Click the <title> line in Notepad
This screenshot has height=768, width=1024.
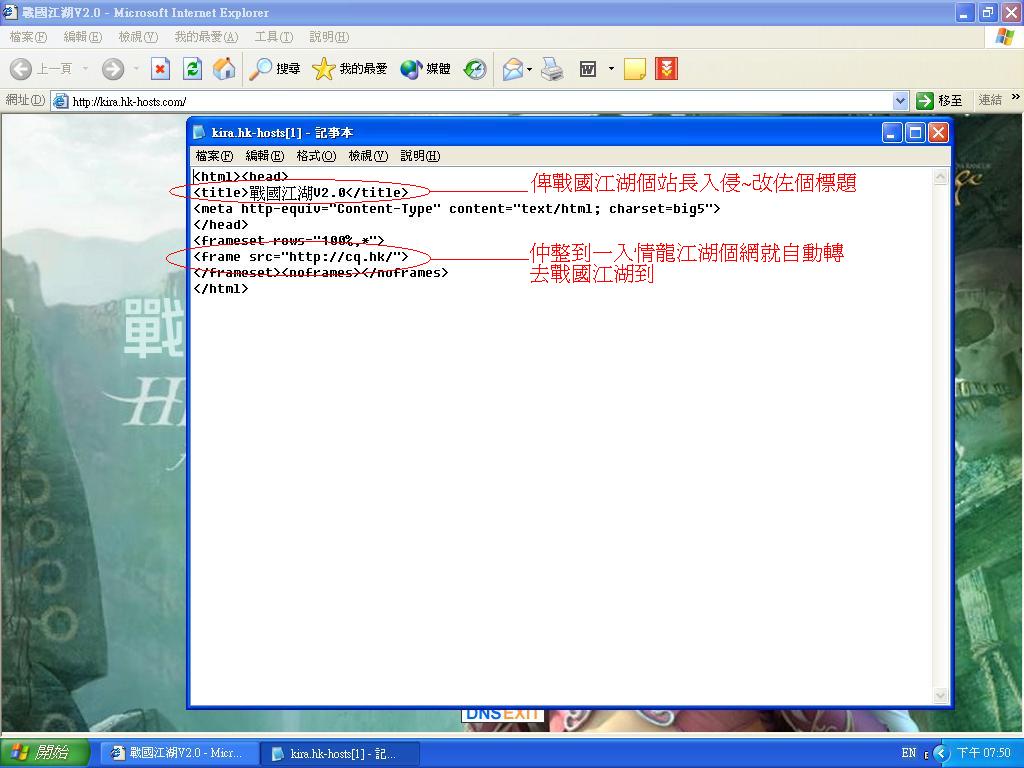pos(301,193)
